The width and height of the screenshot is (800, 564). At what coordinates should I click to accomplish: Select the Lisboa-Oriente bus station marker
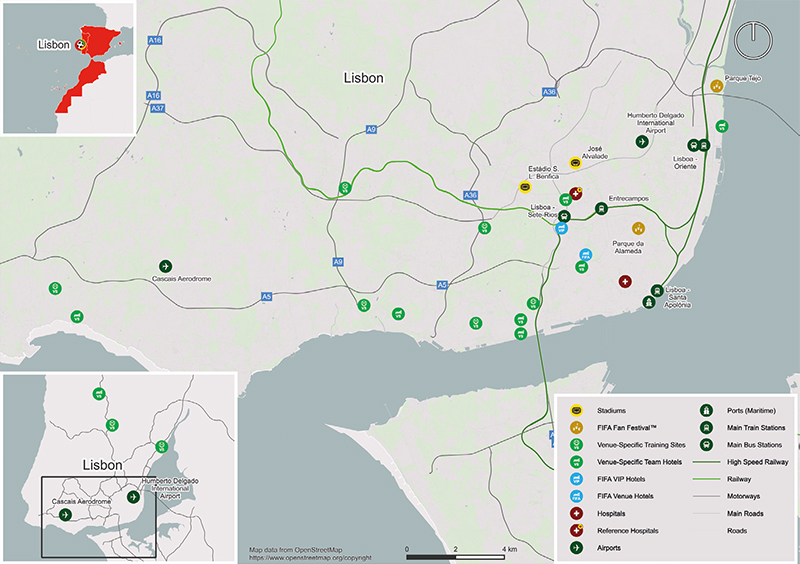click(x=693, y=145)
